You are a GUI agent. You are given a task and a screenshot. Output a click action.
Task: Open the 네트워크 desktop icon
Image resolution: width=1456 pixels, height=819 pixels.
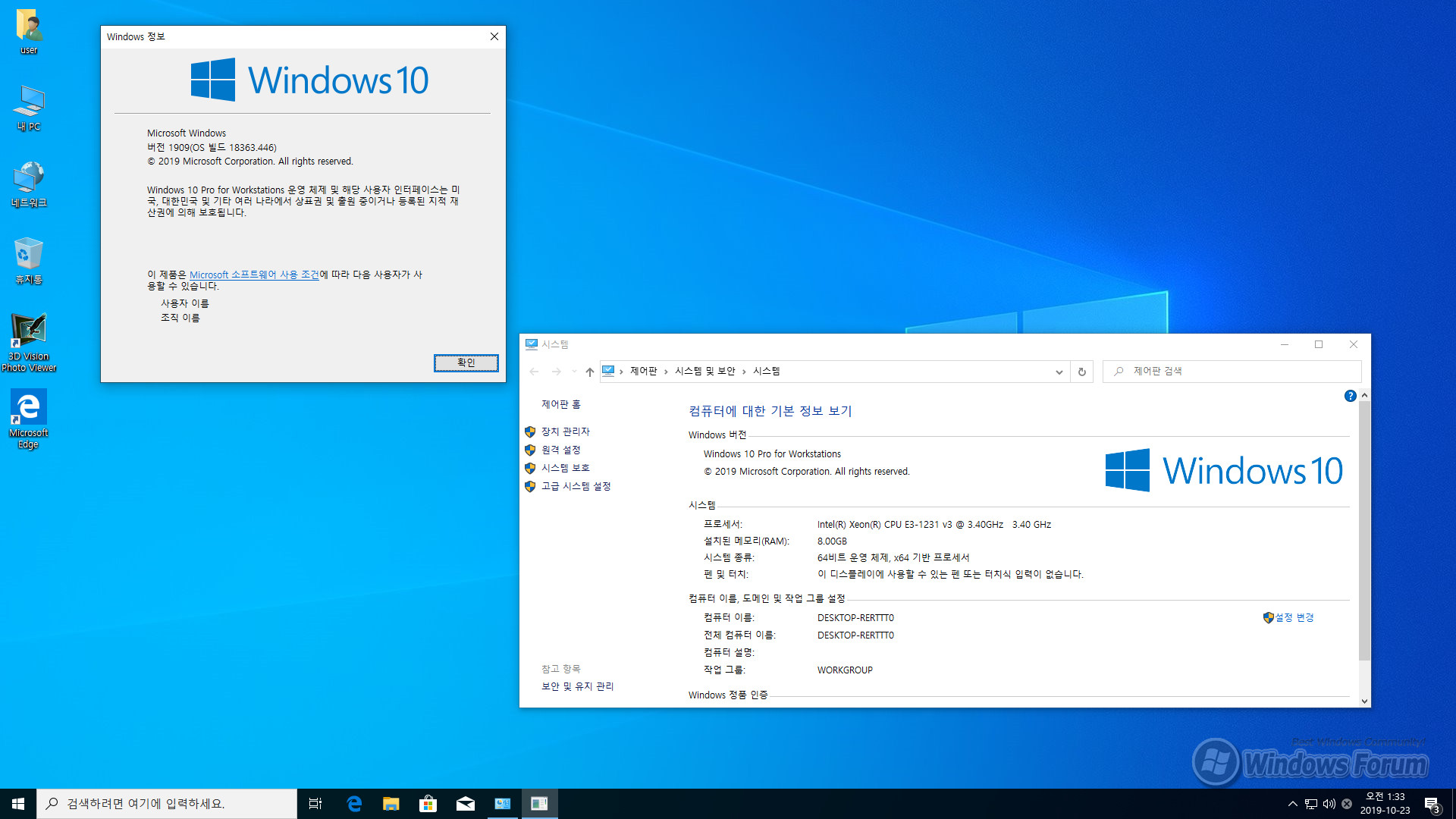(x=29, y=184)
